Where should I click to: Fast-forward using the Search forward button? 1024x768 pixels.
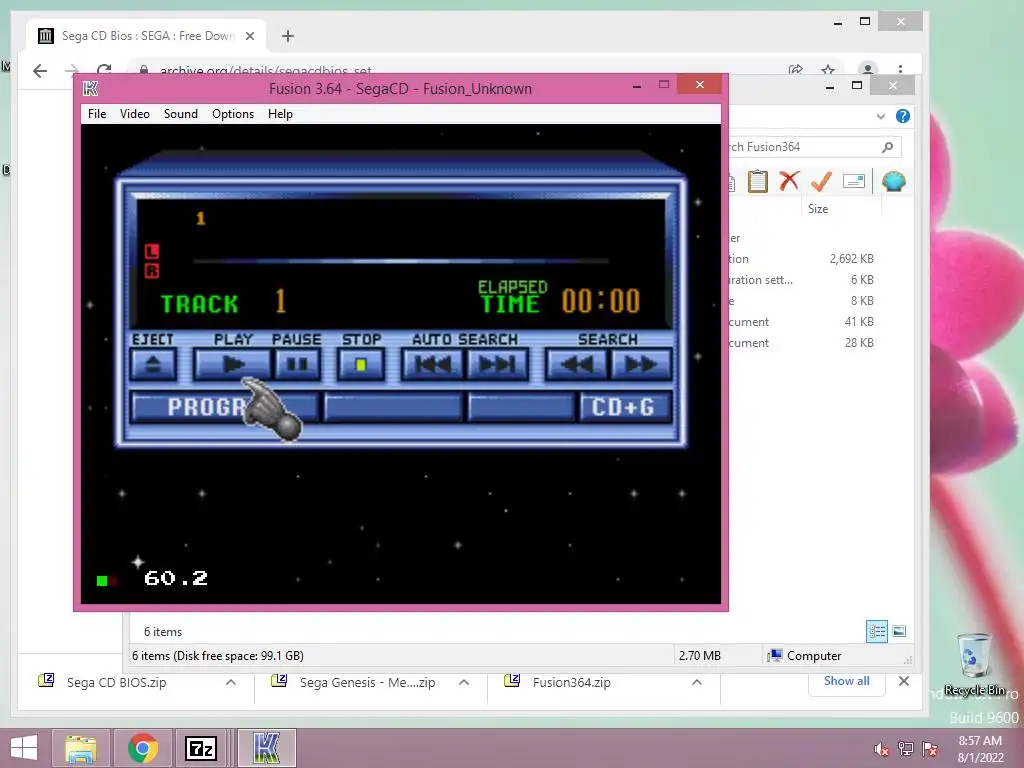click(x=641, y=364)
